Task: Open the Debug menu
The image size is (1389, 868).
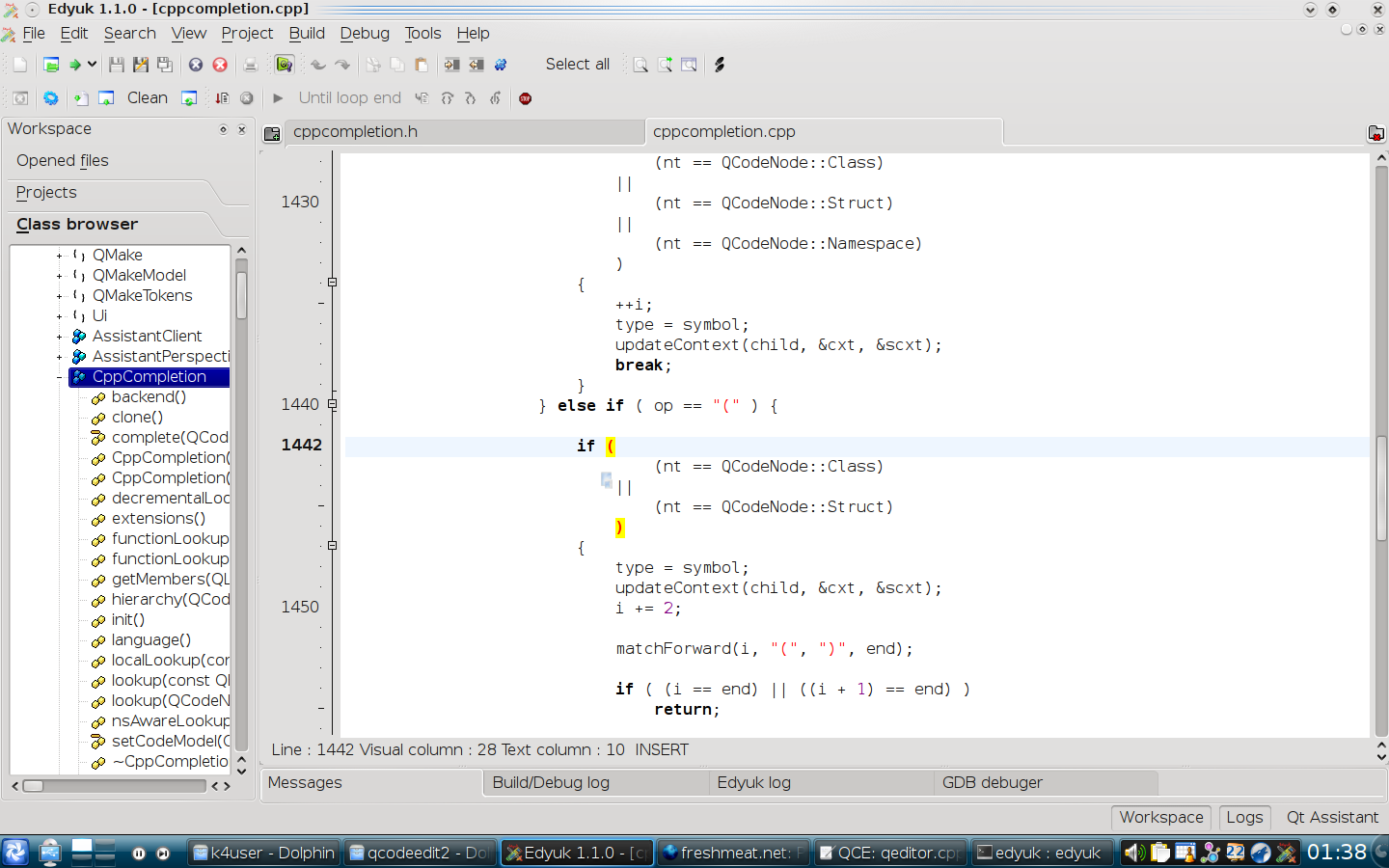Action: 365,33
